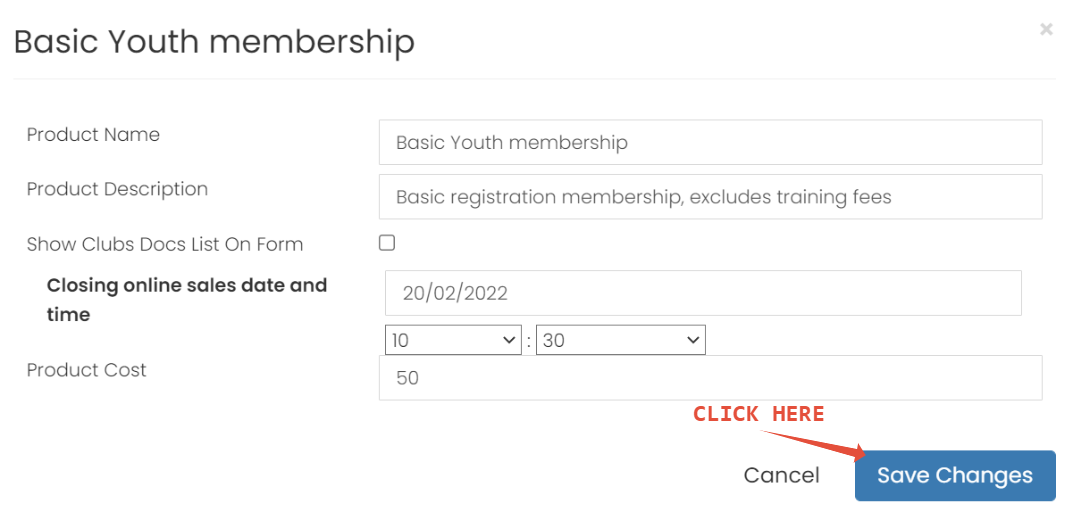Click the Product Name label
Screen dimensions: 1073x520
click(x=93, y=135)
